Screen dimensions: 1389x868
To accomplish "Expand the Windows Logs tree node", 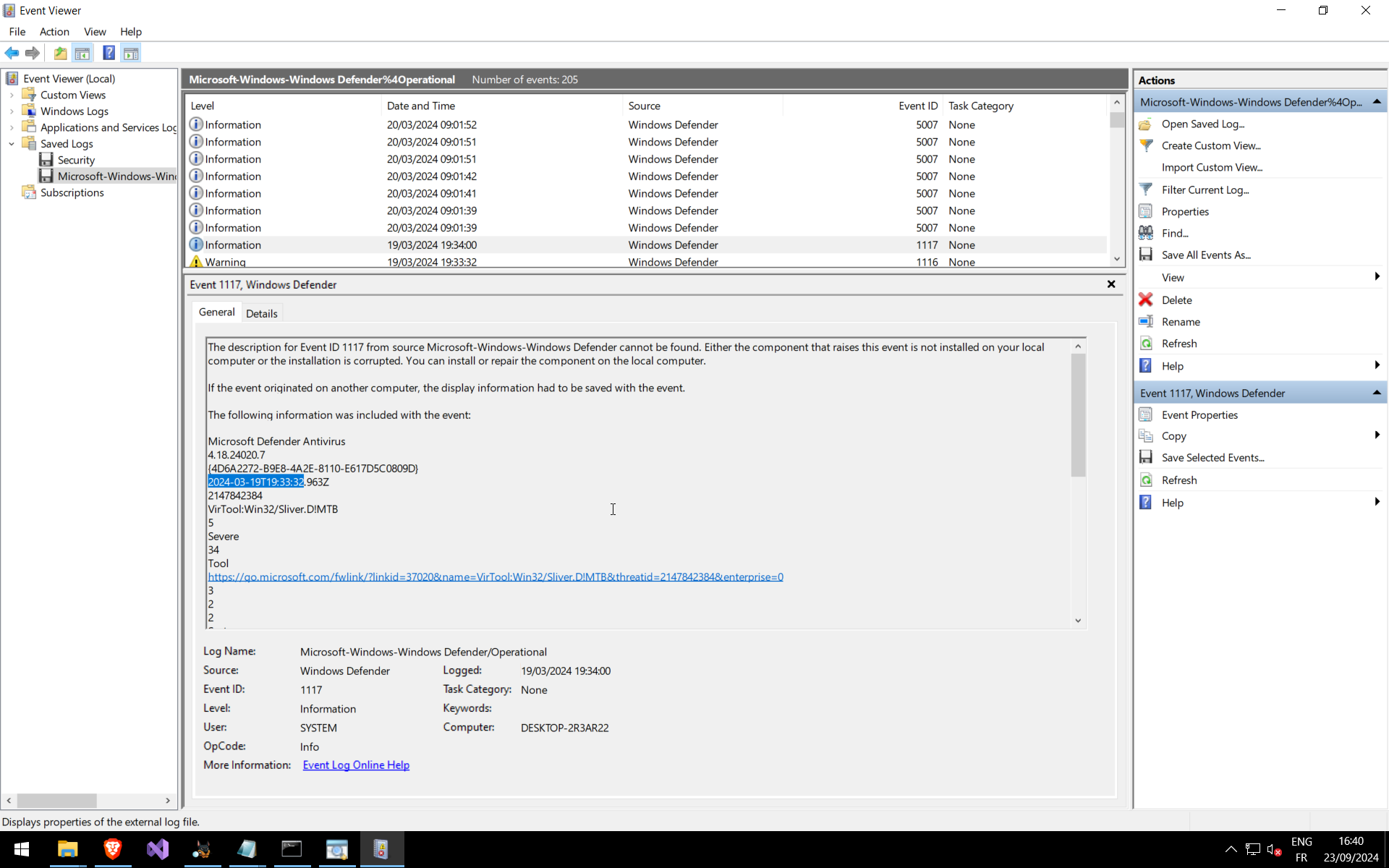I will tap(12, 111).
